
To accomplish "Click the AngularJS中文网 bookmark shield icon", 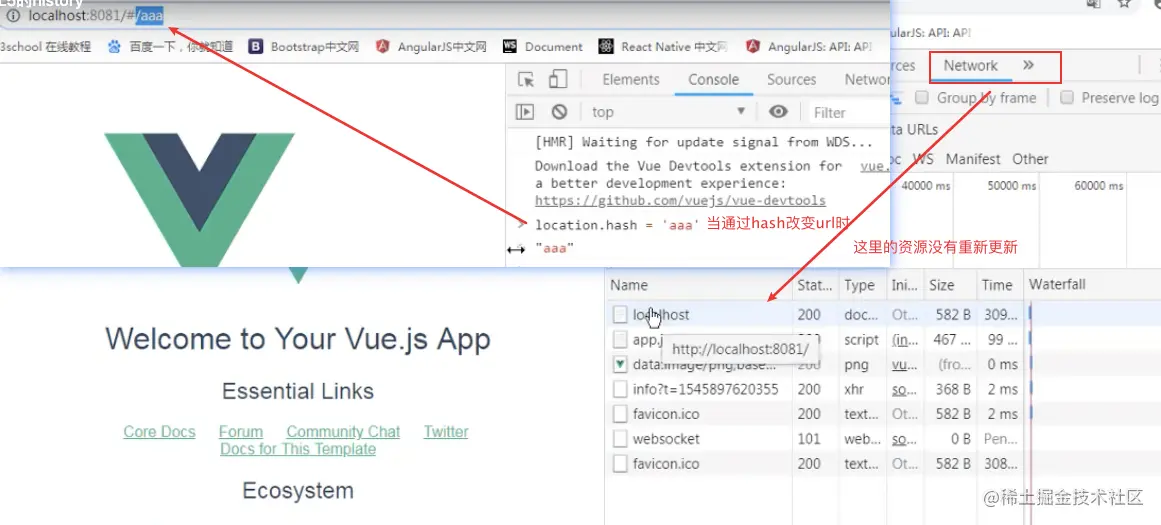I will coord(382,47).
